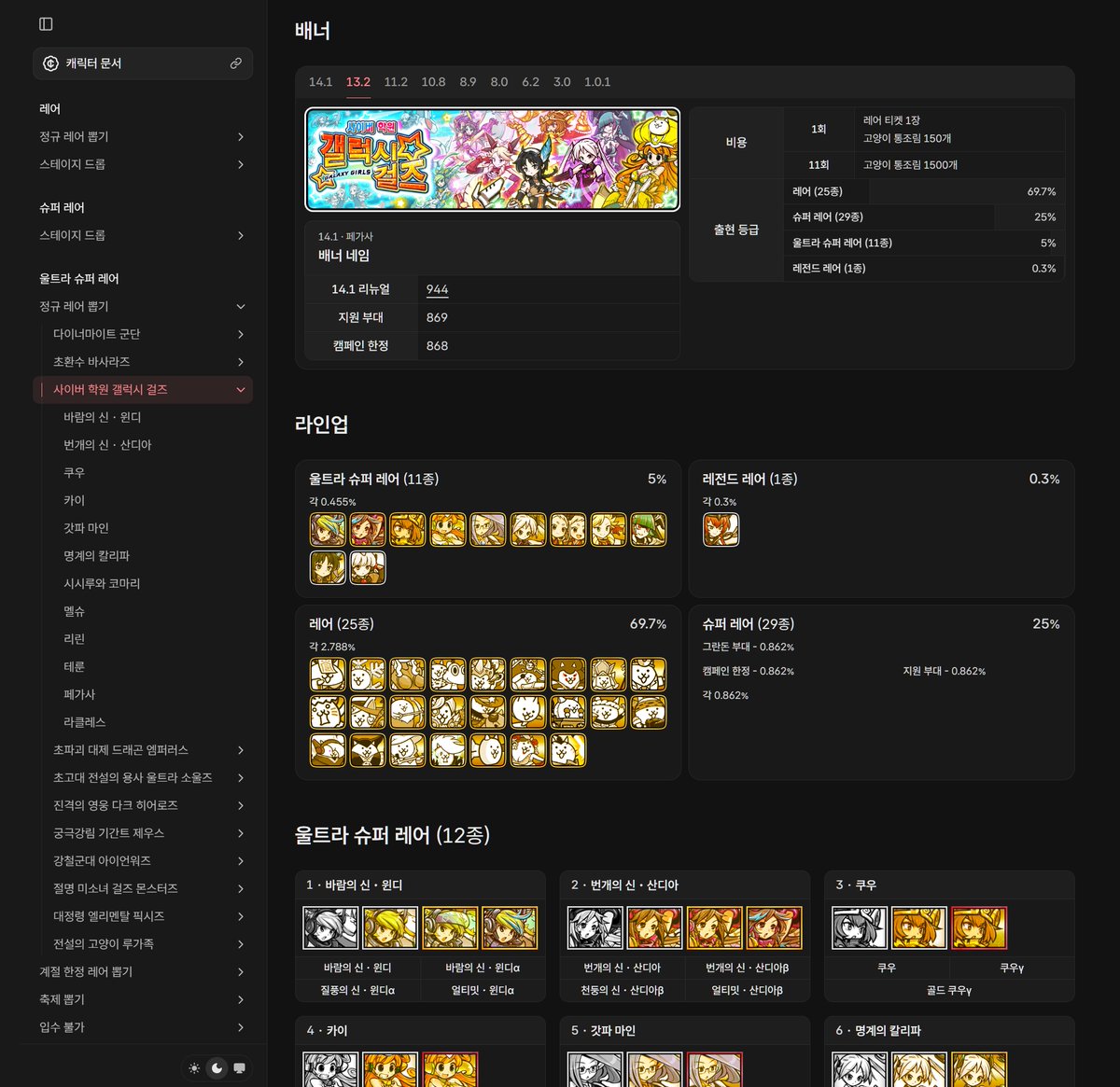Open the 레전드 레어 character icon
The height and width of the screenshot is (1087, 1120).
coord(721,529)
